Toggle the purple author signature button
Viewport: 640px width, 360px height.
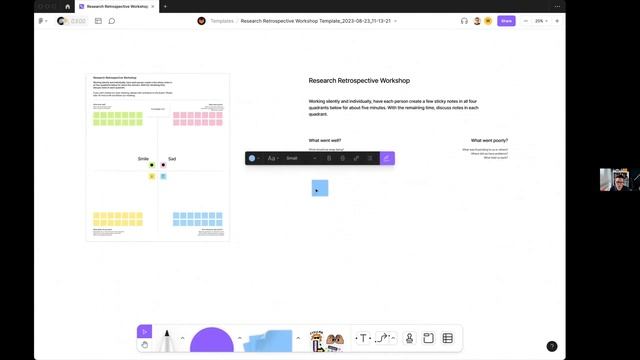pyautogui.click(x=387, y=158)
